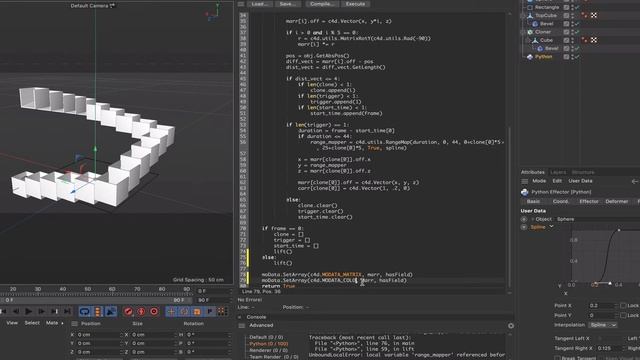Toggle TopCube layer checkbox in object manager
The width and height of the screenshot is (640, 360).
pos(566,16)
